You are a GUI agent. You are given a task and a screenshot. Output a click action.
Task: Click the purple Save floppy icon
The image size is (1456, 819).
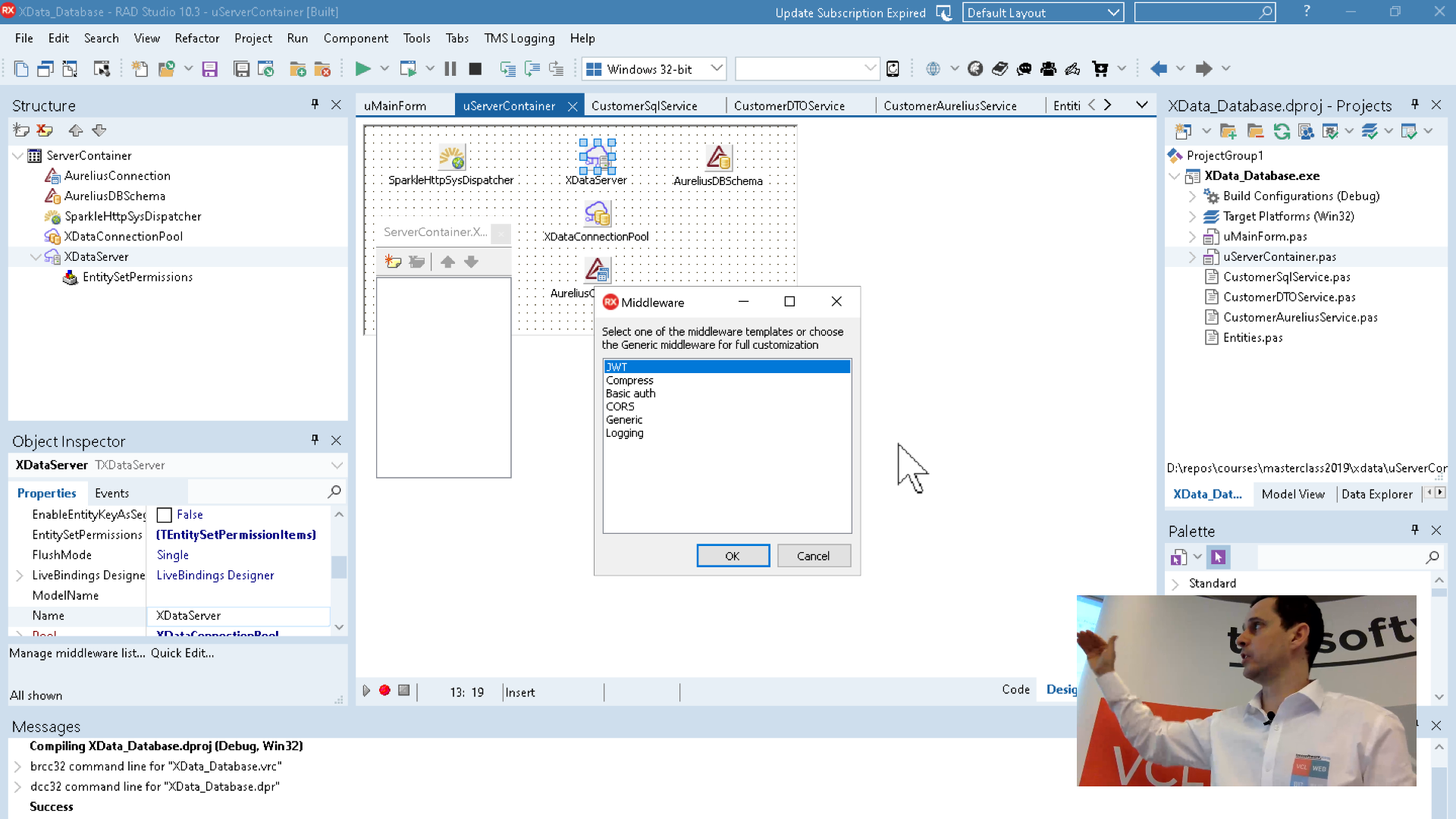[210, 69]
